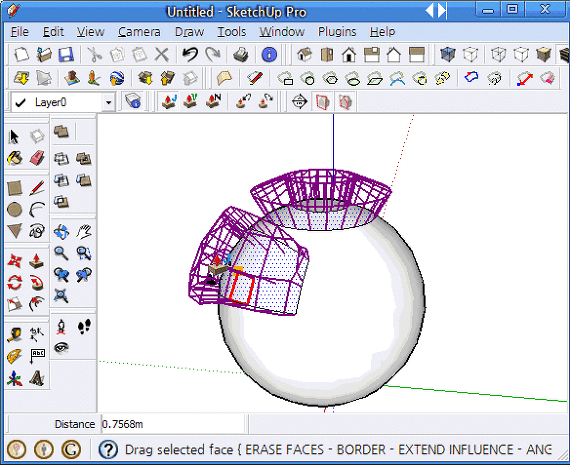The image size is (570, 468).
Task: Select the Push/Pull tool
Action: coord(37,261)
